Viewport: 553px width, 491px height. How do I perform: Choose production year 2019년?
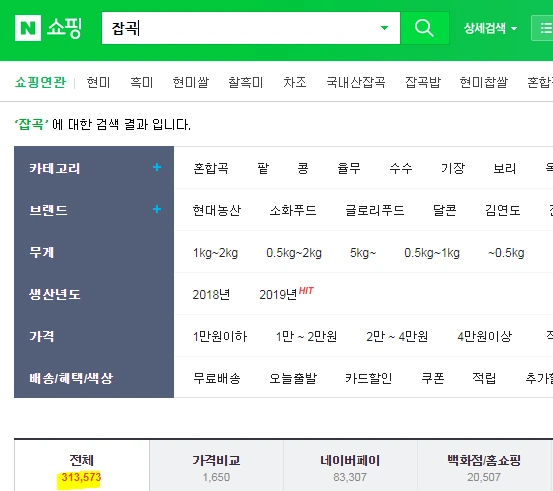(x=278, y=294)
